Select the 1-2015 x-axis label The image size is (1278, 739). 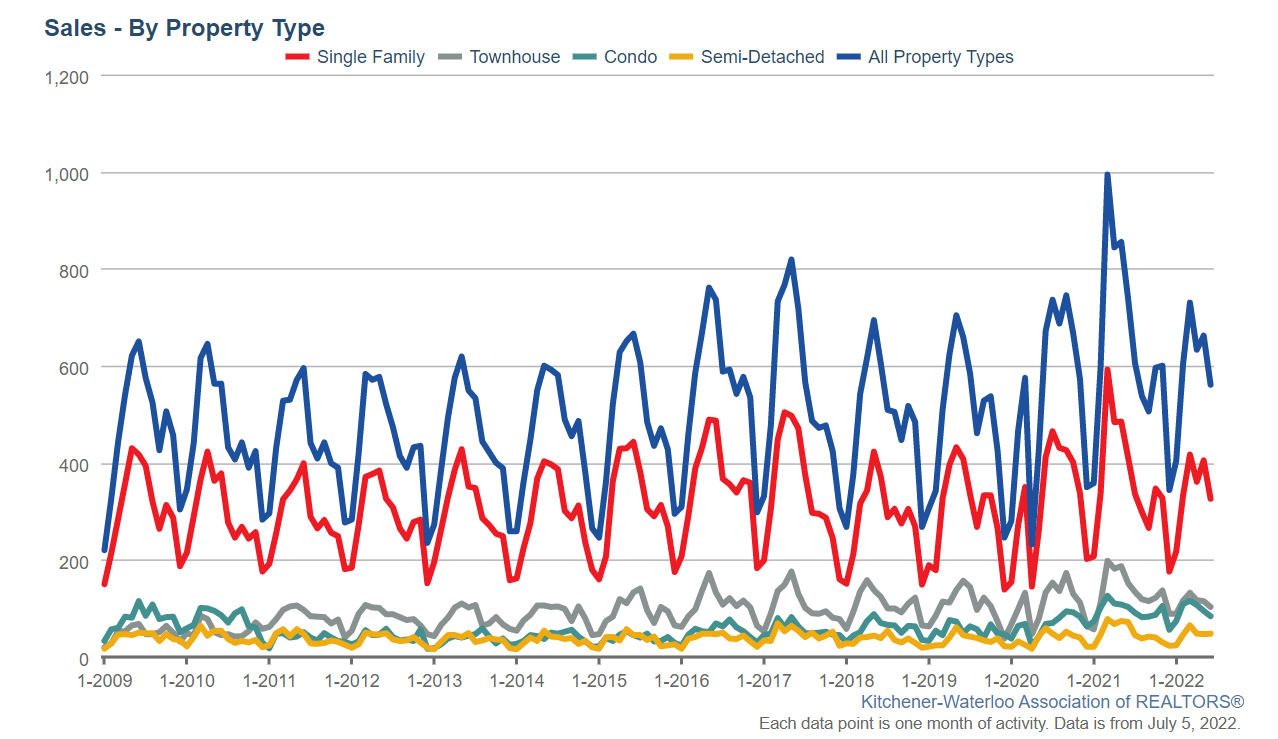pos(598,681)
